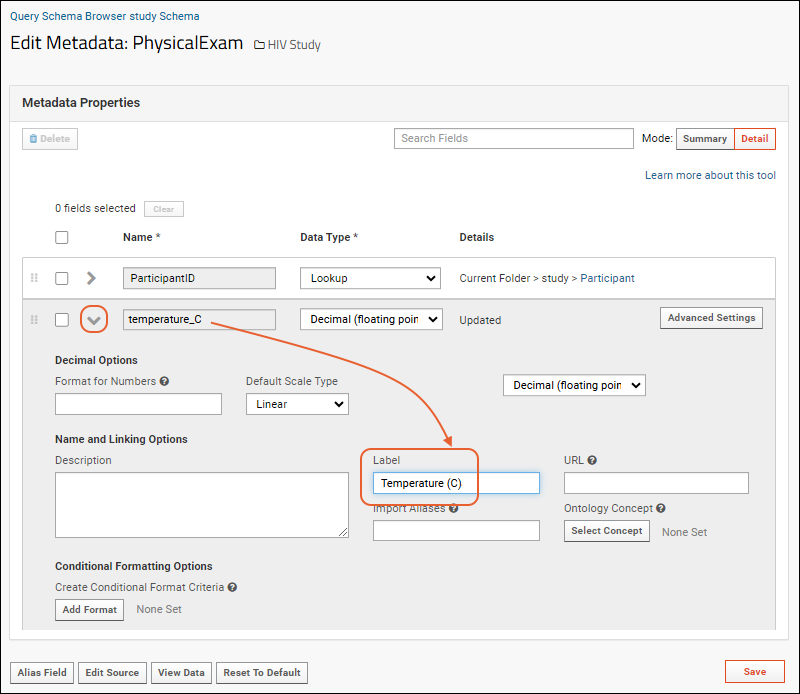Expand the ParticipantID field row
This screenshot has height=694, width=800.
(91, 278)
